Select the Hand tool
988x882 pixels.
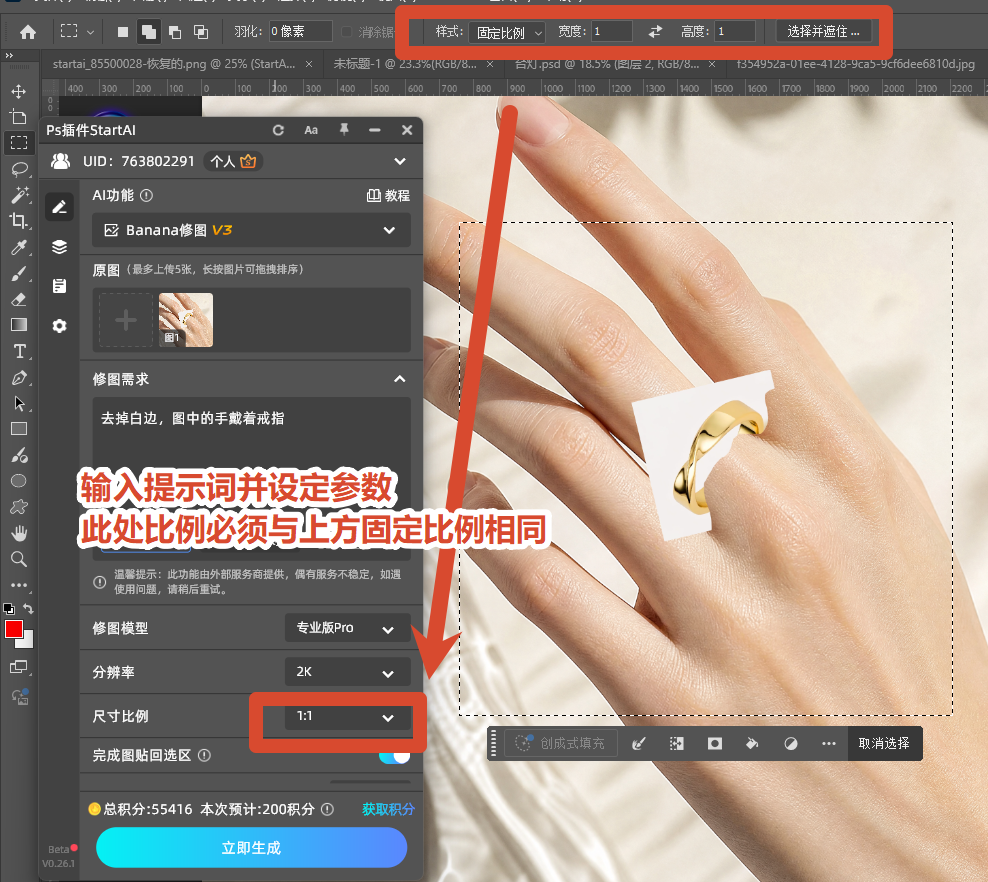coord(19,533)
